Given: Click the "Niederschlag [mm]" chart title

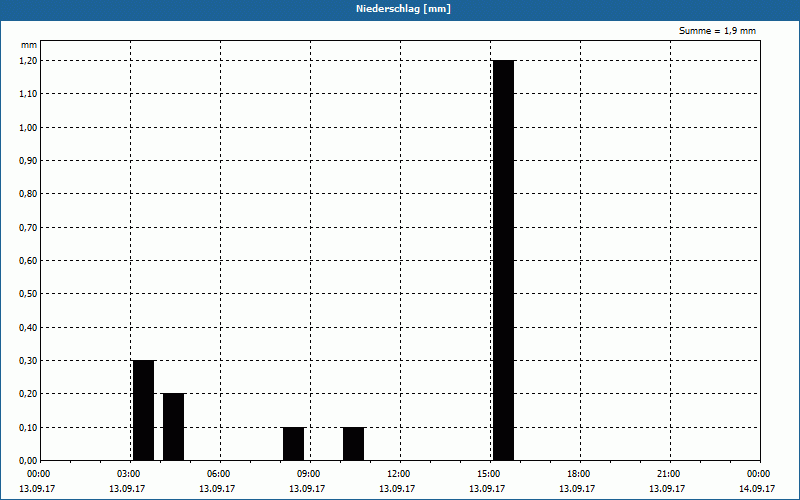Looking at the screenshot, I should (x=403, y=9).
